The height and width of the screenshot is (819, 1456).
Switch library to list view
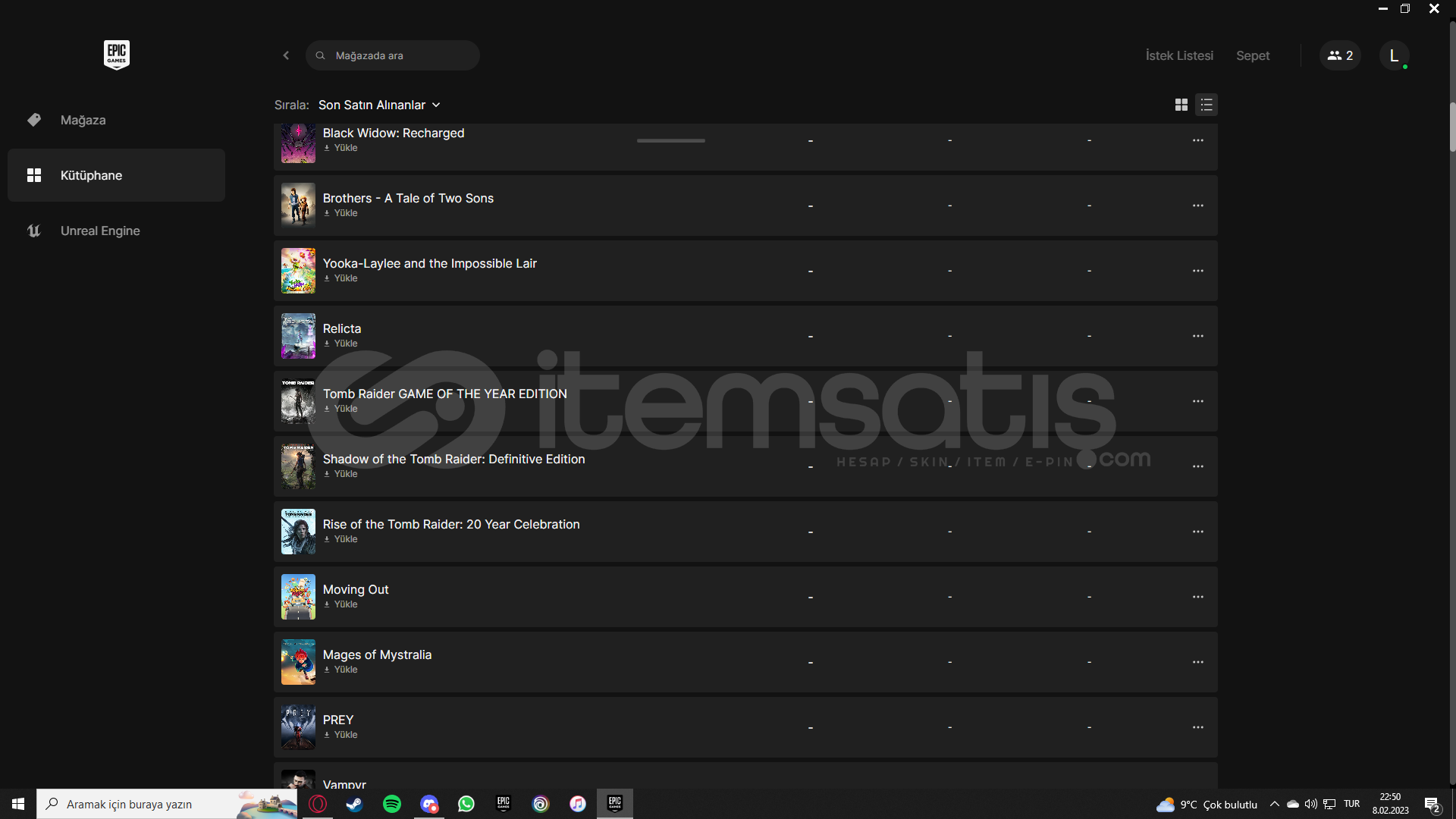tap(1207, 105)
